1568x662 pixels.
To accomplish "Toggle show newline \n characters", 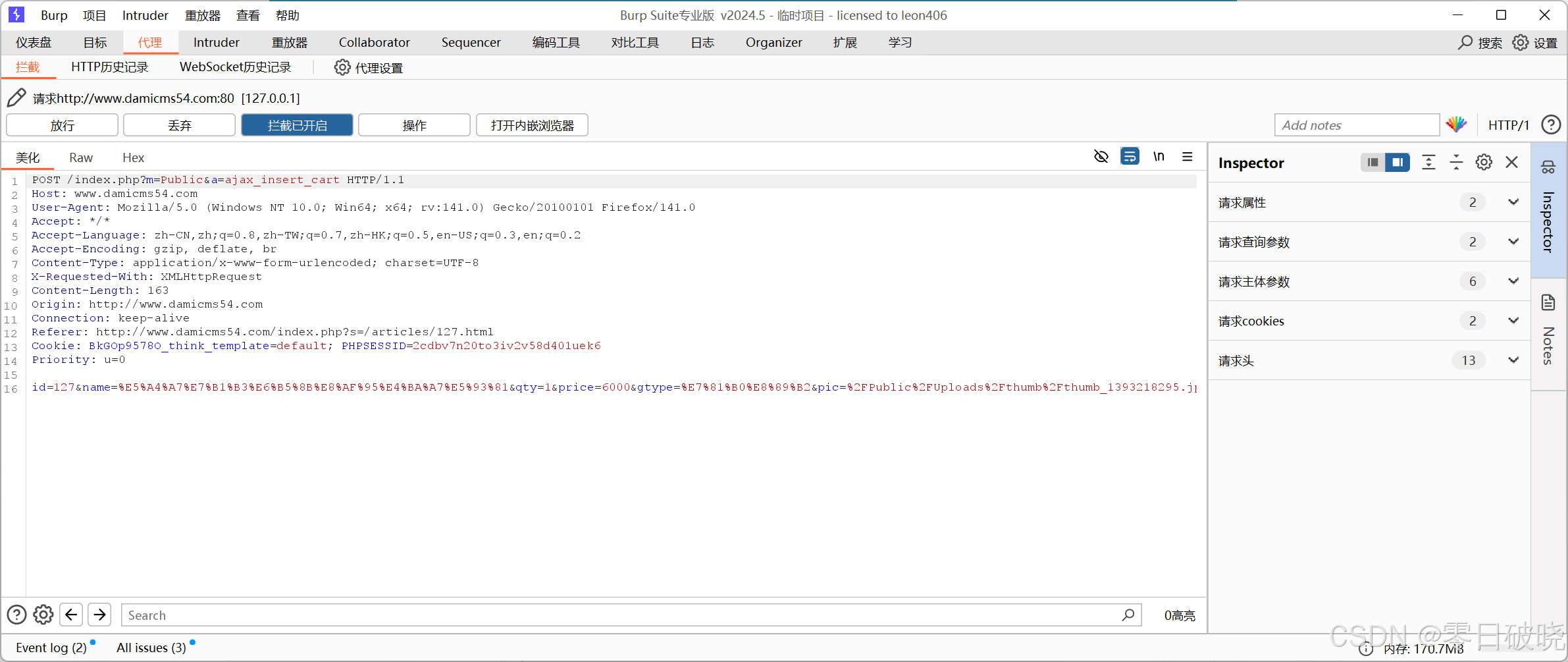I will pos(1159,156).
